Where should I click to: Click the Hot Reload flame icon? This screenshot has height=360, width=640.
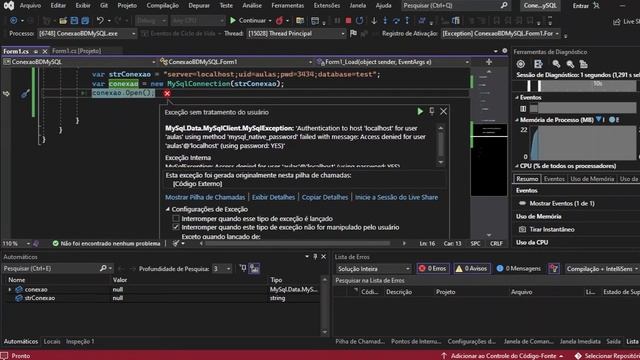(280, 20)
